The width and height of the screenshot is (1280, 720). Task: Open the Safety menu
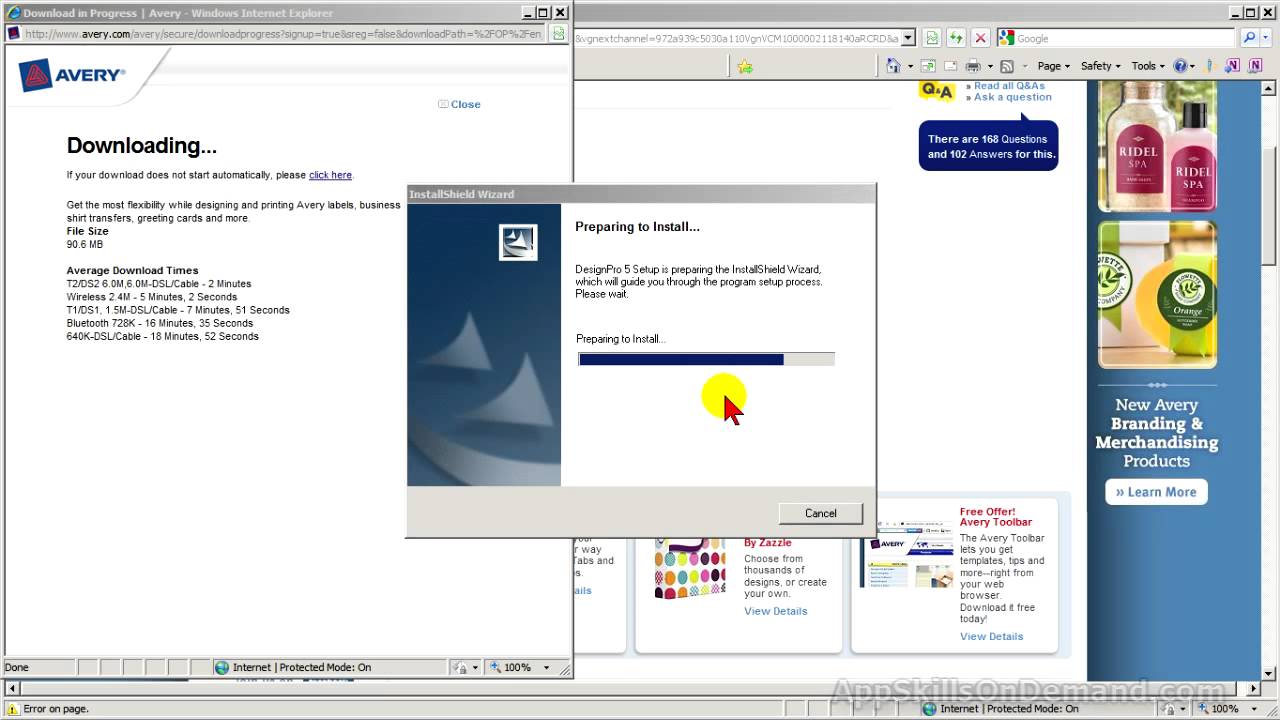pyautogui.click(x=1101, y=66)
